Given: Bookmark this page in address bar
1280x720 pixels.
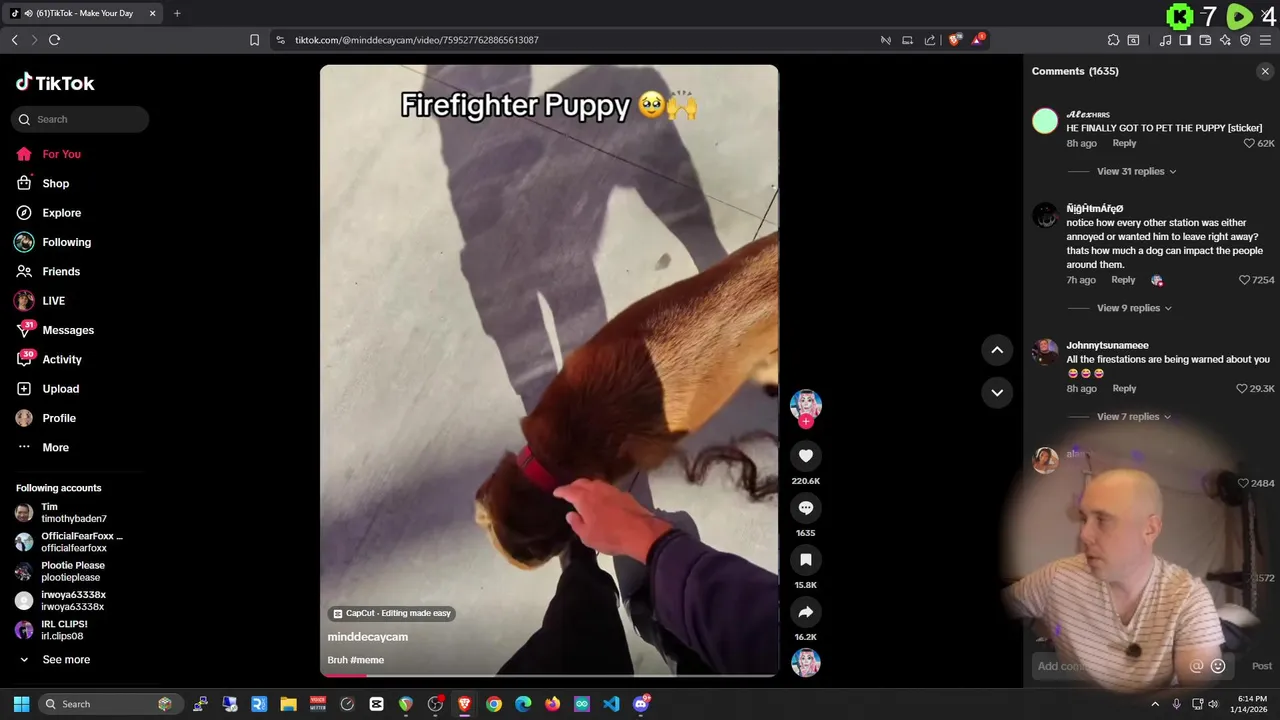Looking at the screenshot, I should click(254, 40).
